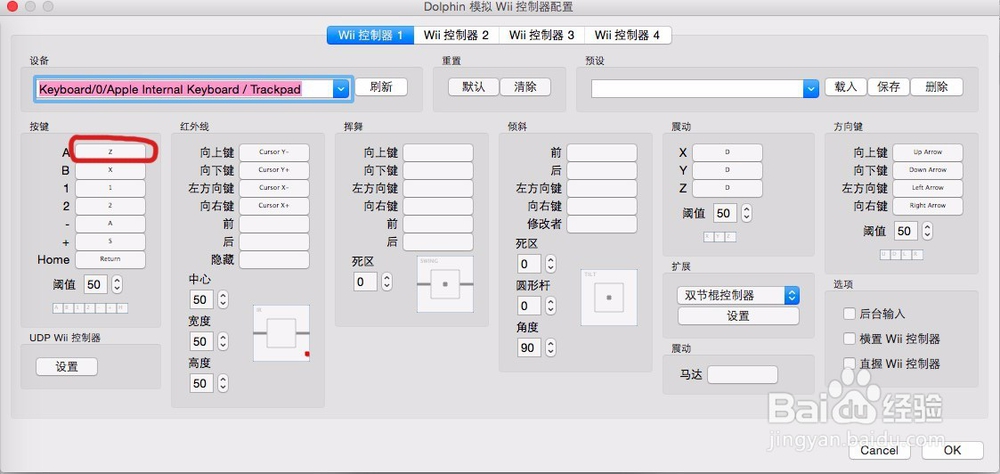Image resolution: width=1000 pixels, height=474 pixels.
Task: Click the 挥舞 向上键 empty mapping
Action: [x=438, y=152]
